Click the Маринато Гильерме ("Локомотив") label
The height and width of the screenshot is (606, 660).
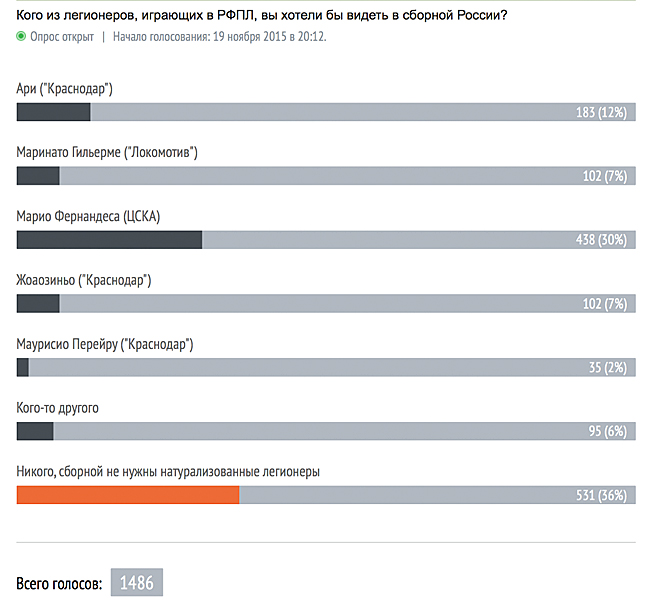(107, 152)
